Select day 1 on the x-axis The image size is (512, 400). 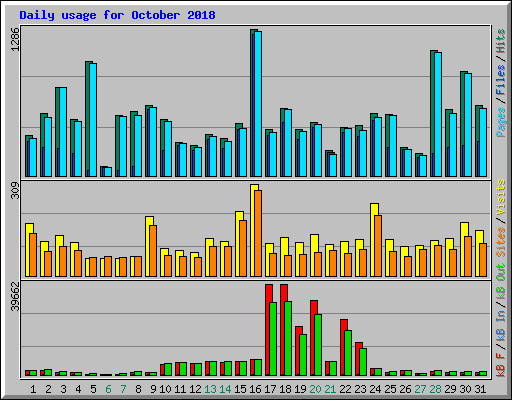point(33,389)
